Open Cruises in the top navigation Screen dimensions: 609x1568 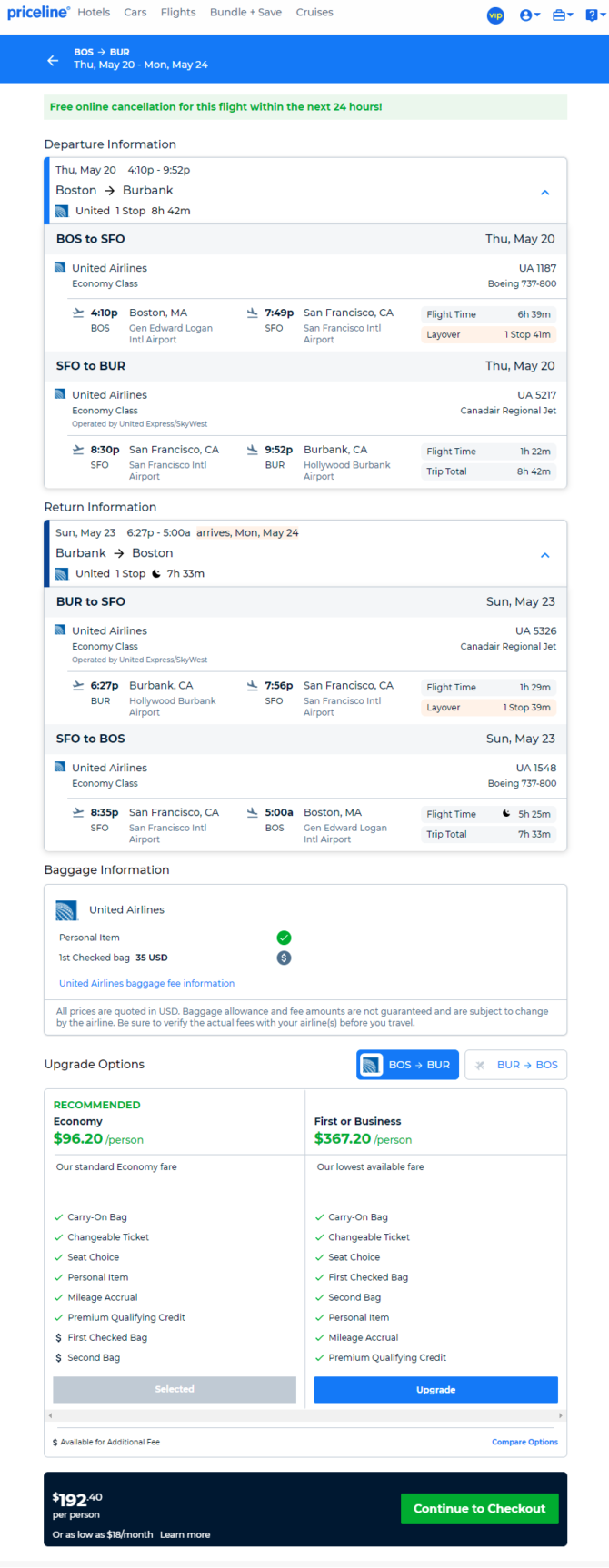(314, 13)
